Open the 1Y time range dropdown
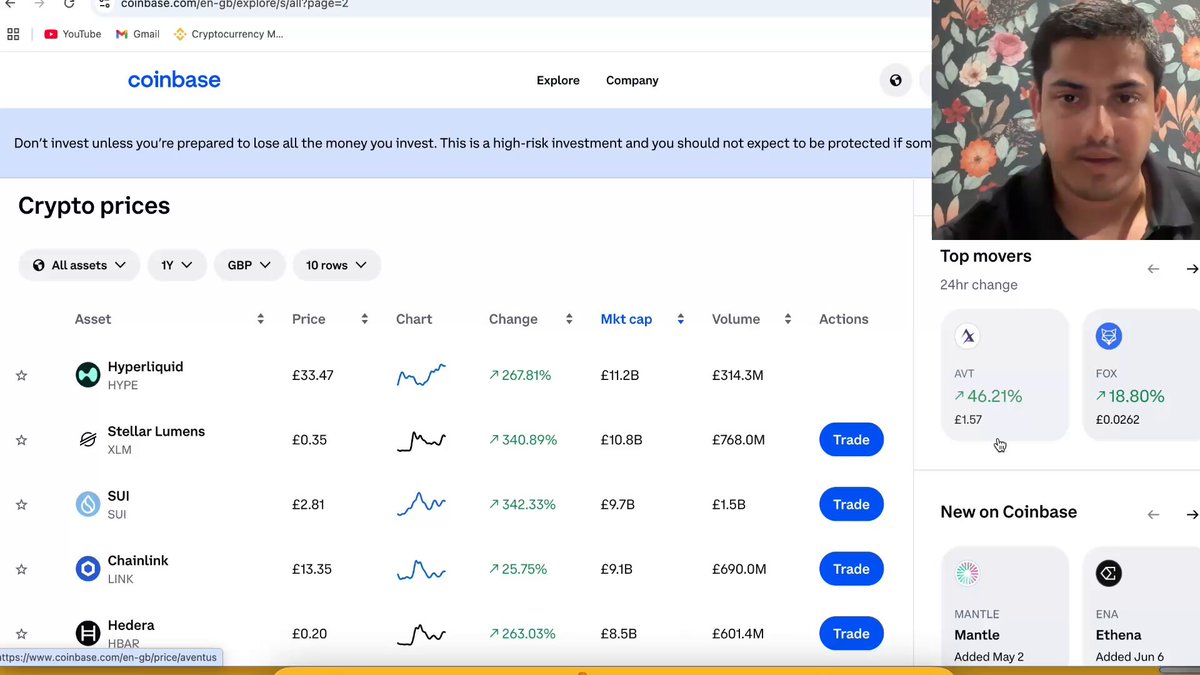The image size is (1200, 675). (177, 265)
